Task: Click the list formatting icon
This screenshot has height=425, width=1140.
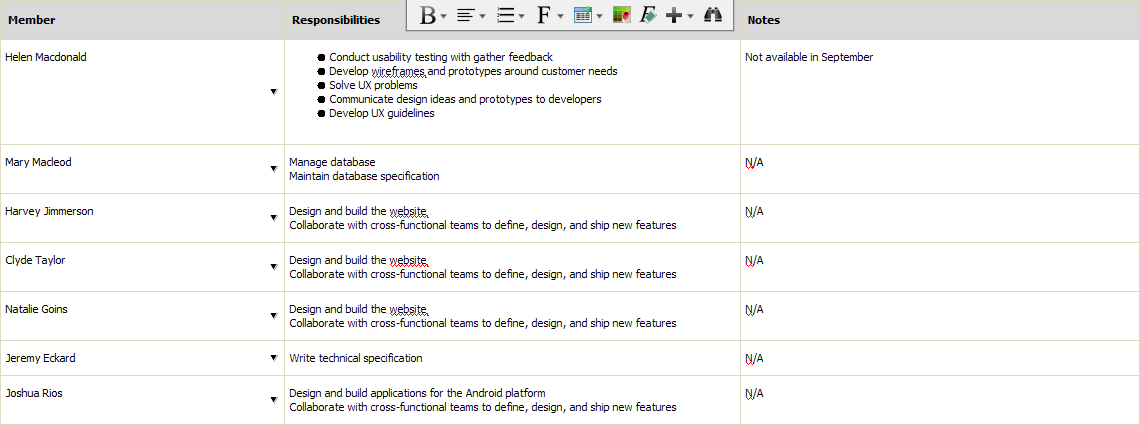Action: pyautogui.click(x=505, y=15)
